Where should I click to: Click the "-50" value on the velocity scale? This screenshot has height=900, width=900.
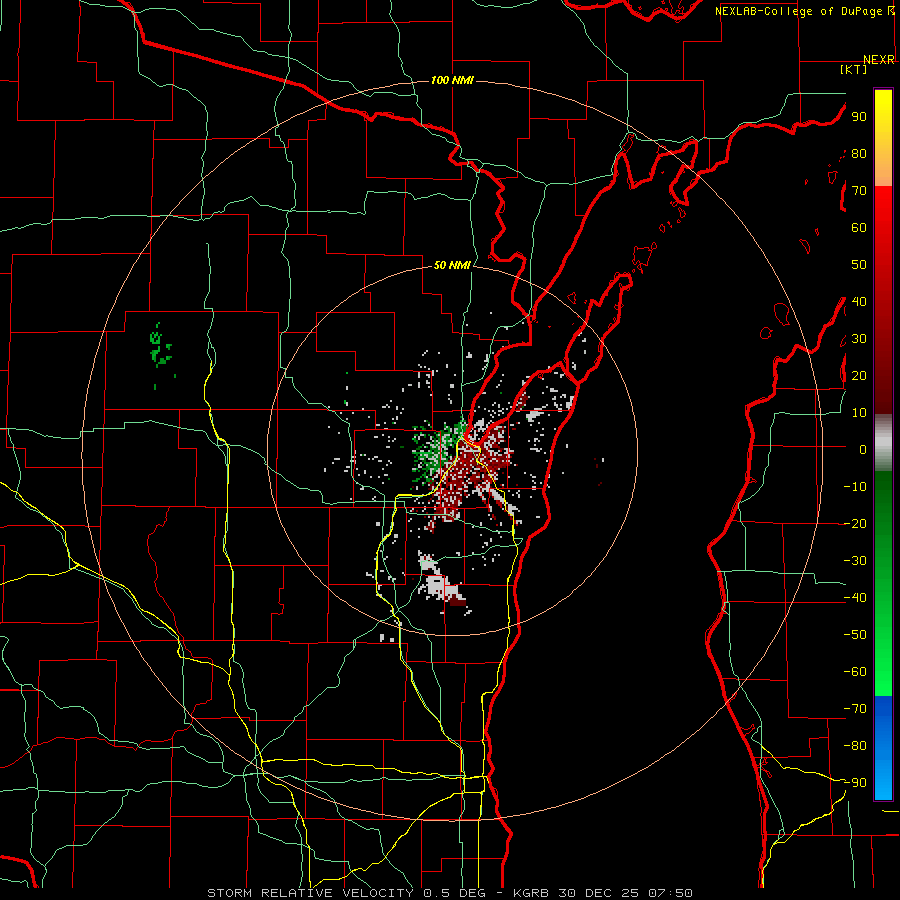point(855,635)
